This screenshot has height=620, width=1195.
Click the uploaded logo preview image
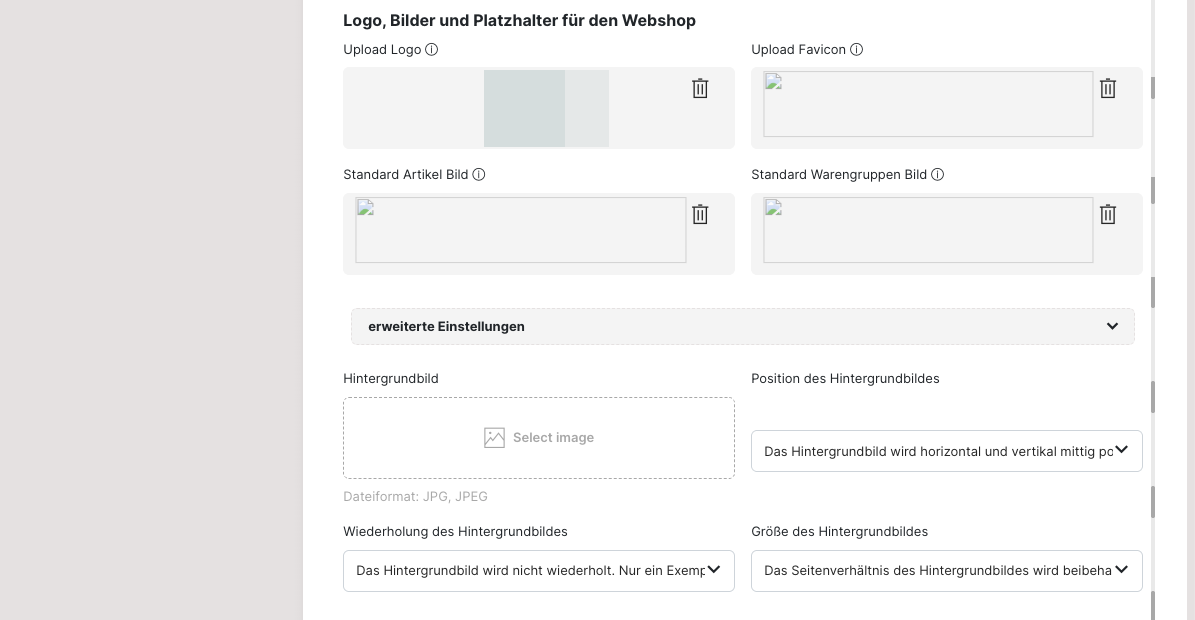pyautogui.click(x=546, y=108)
